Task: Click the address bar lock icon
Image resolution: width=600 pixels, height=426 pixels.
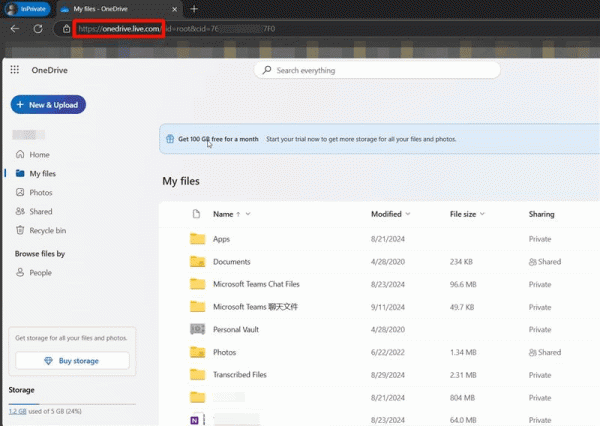Action: click(66, 29)
